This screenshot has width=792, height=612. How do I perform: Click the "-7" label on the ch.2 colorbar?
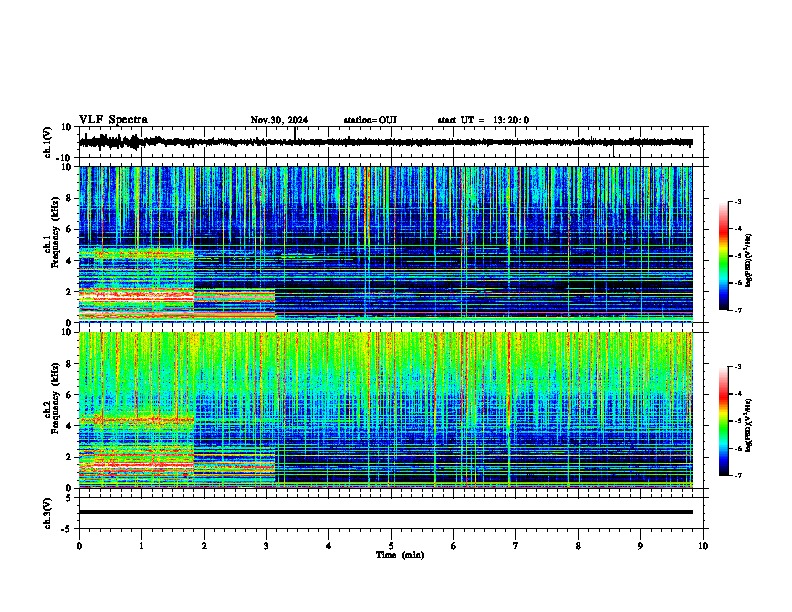point(737,475)
